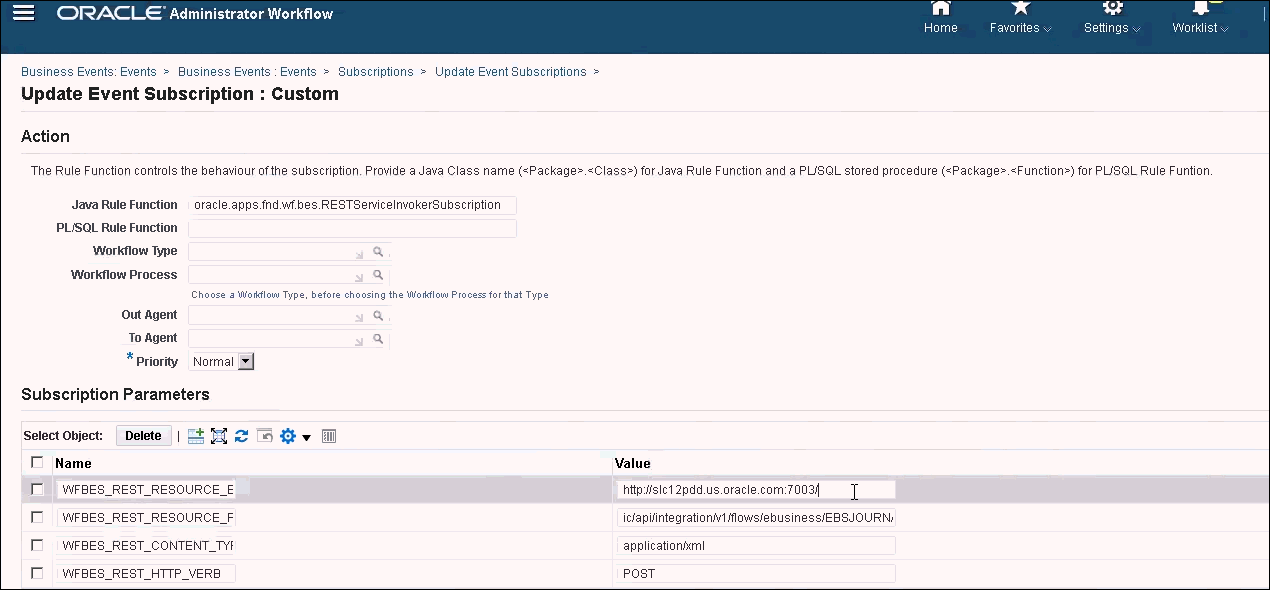Check the WFBES_REST_CONTENT_TYP row checkbox

(x=37, y=545)
